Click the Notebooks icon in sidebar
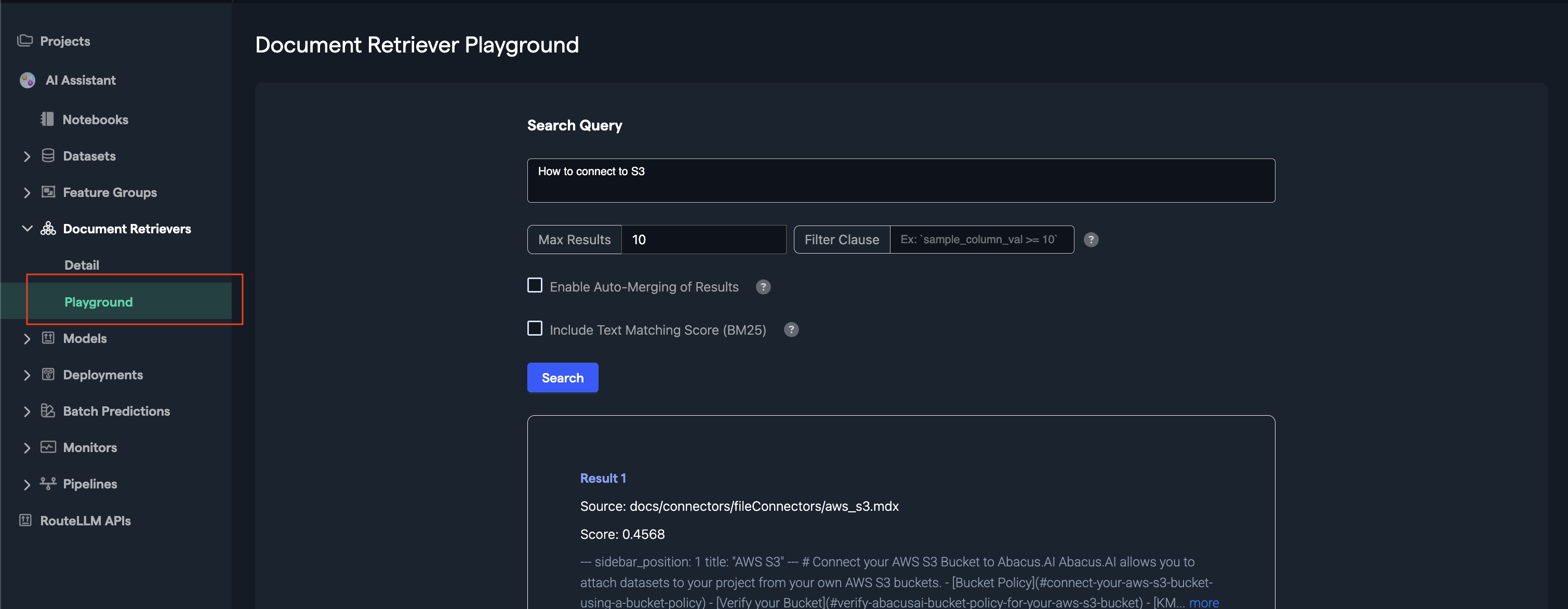 [47, 120]
